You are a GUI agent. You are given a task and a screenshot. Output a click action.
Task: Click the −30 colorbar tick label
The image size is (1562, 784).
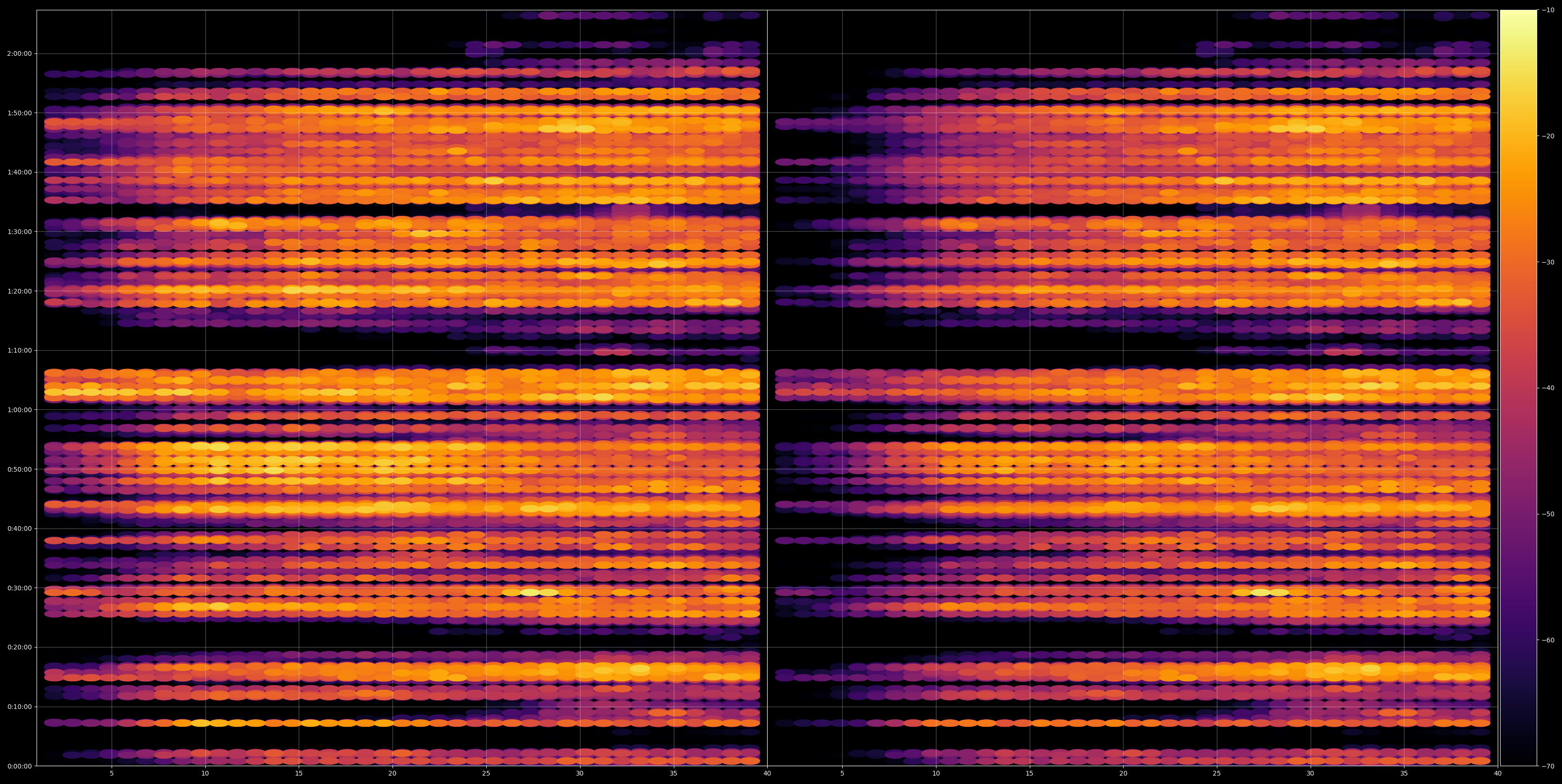pos(1548,262)
